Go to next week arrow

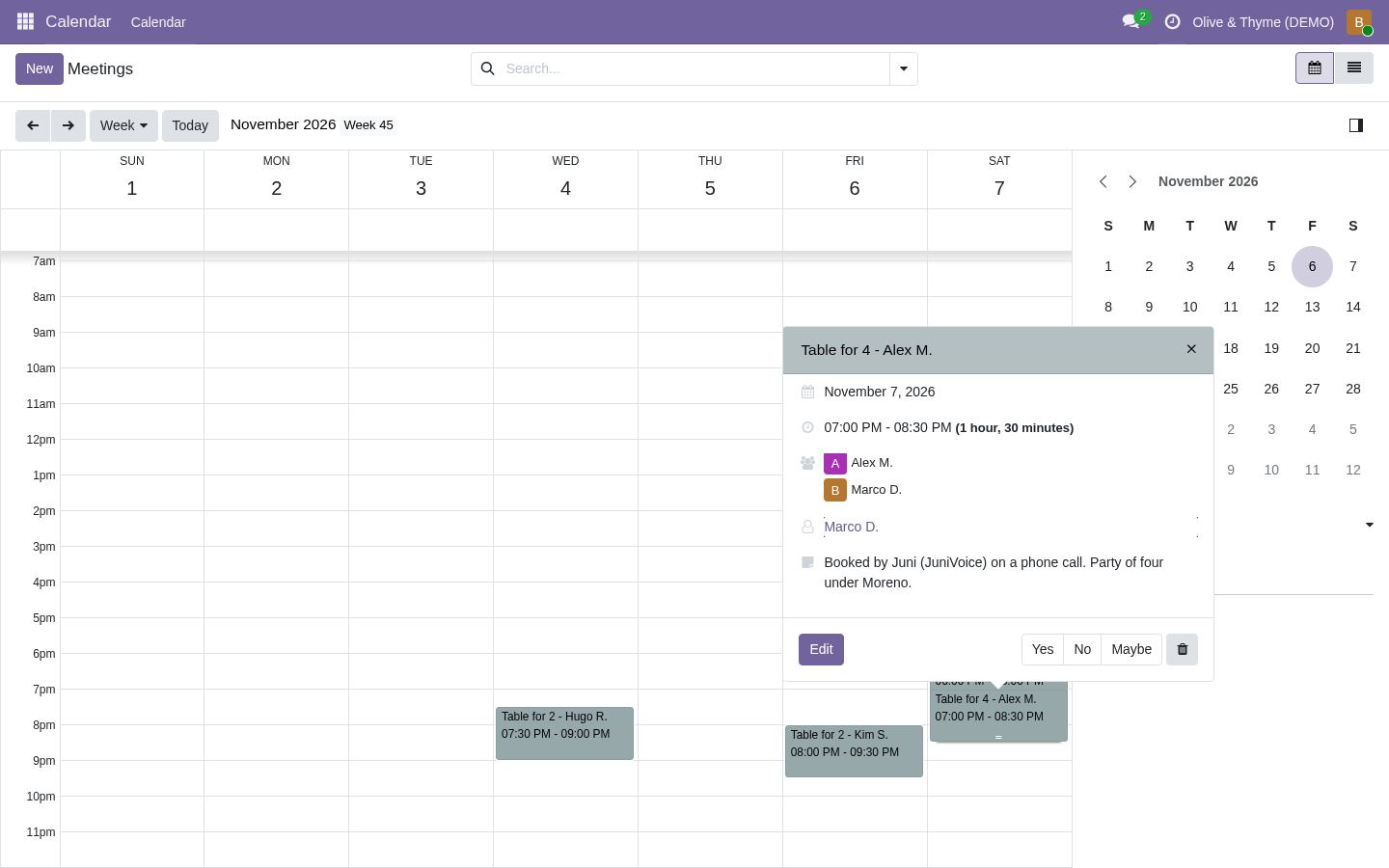pyautogui.click(x=68, y=125)
